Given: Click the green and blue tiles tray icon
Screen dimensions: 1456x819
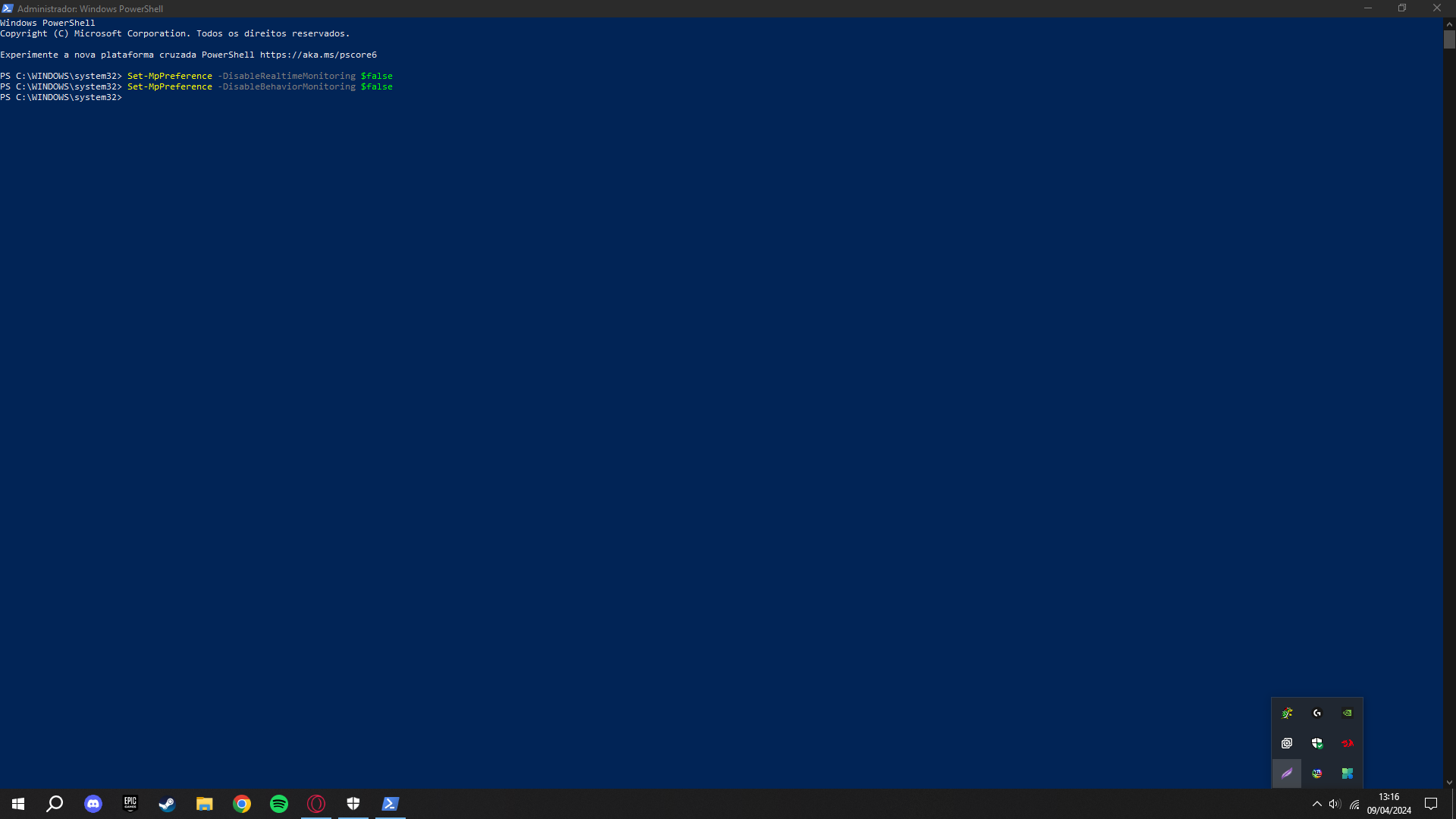Looking at the screenshot, I should pos(1348,773).
